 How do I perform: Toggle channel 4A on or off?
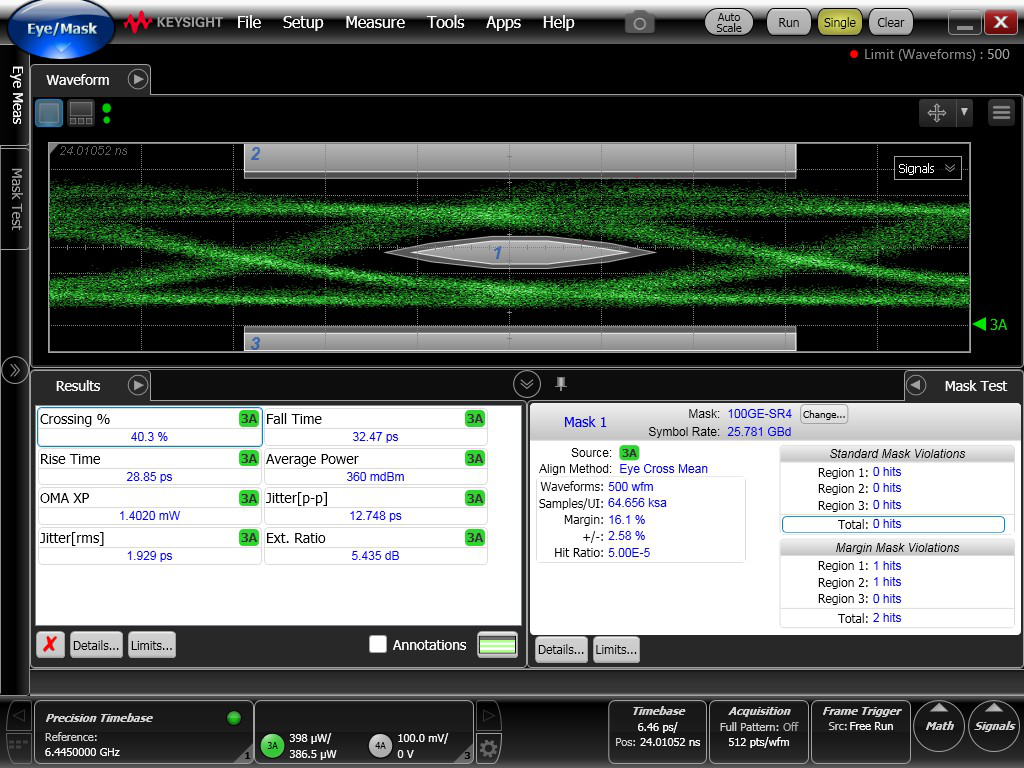[380, 745]
